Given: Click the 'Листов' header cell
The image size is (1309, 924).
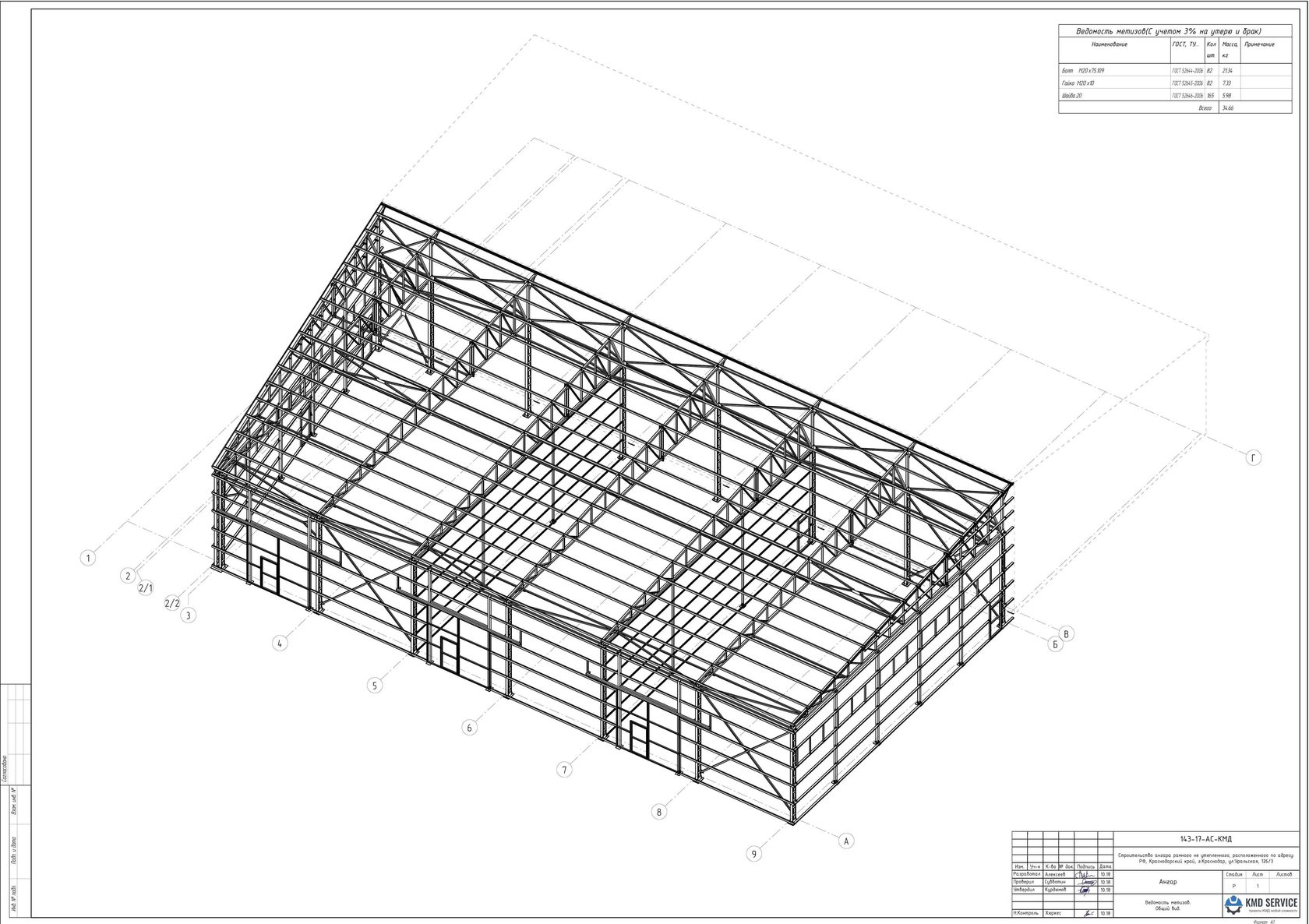Looking at the screenshot, I should (1283, 874).
